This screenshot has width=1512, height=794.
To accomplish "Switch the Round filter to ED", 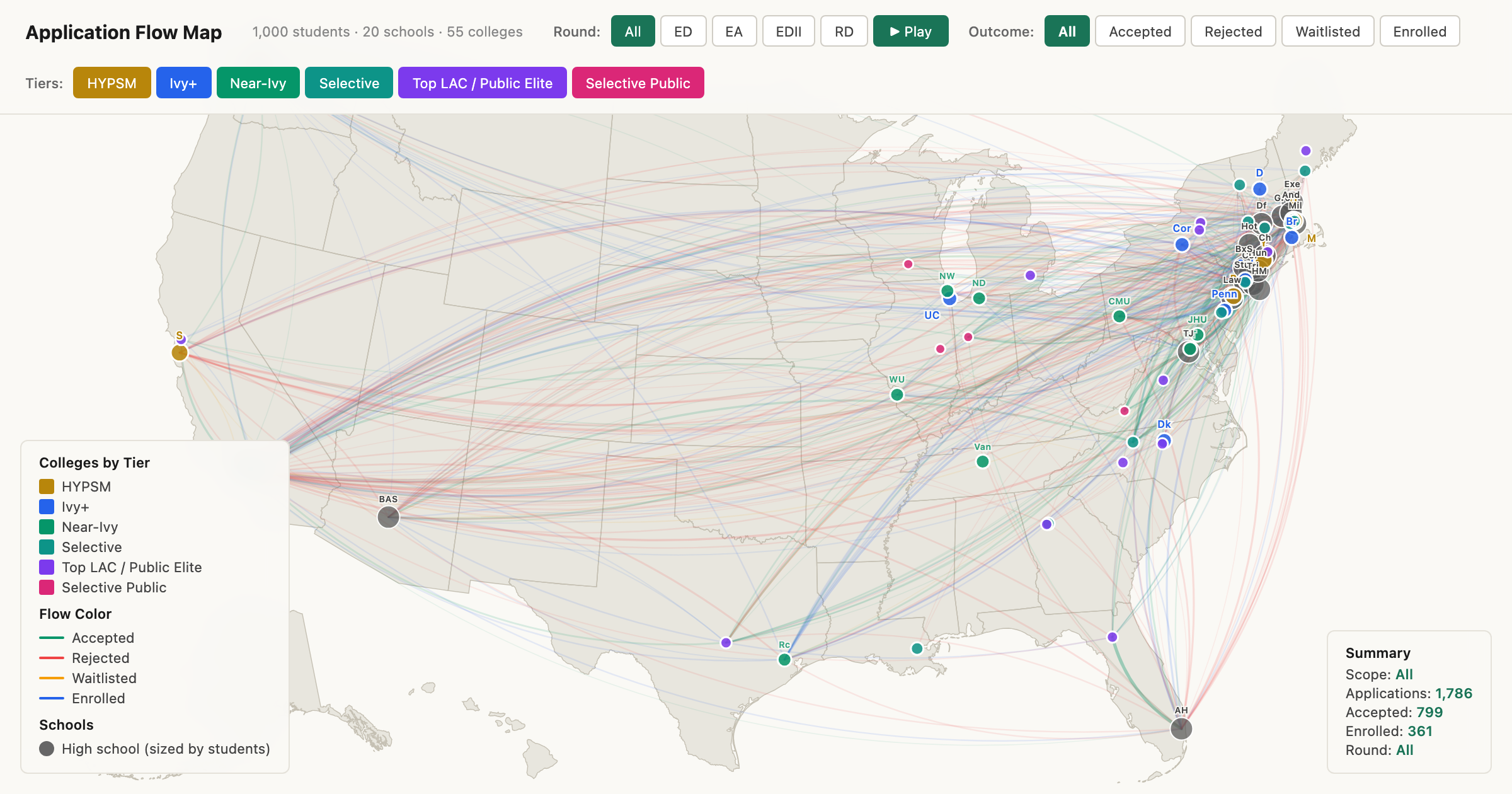I will click(683, 31).
